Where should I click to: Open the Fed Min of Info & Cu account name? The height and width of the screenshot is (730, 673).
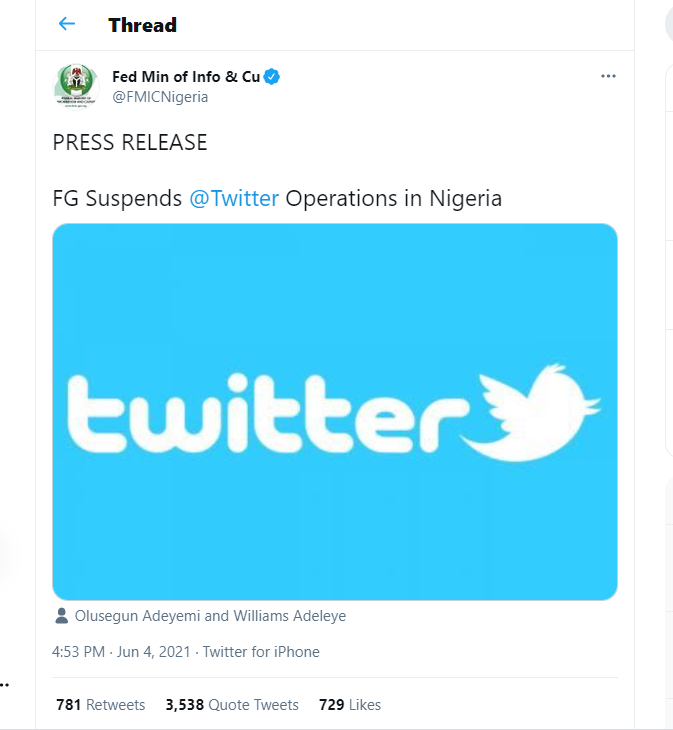(185, 77)
